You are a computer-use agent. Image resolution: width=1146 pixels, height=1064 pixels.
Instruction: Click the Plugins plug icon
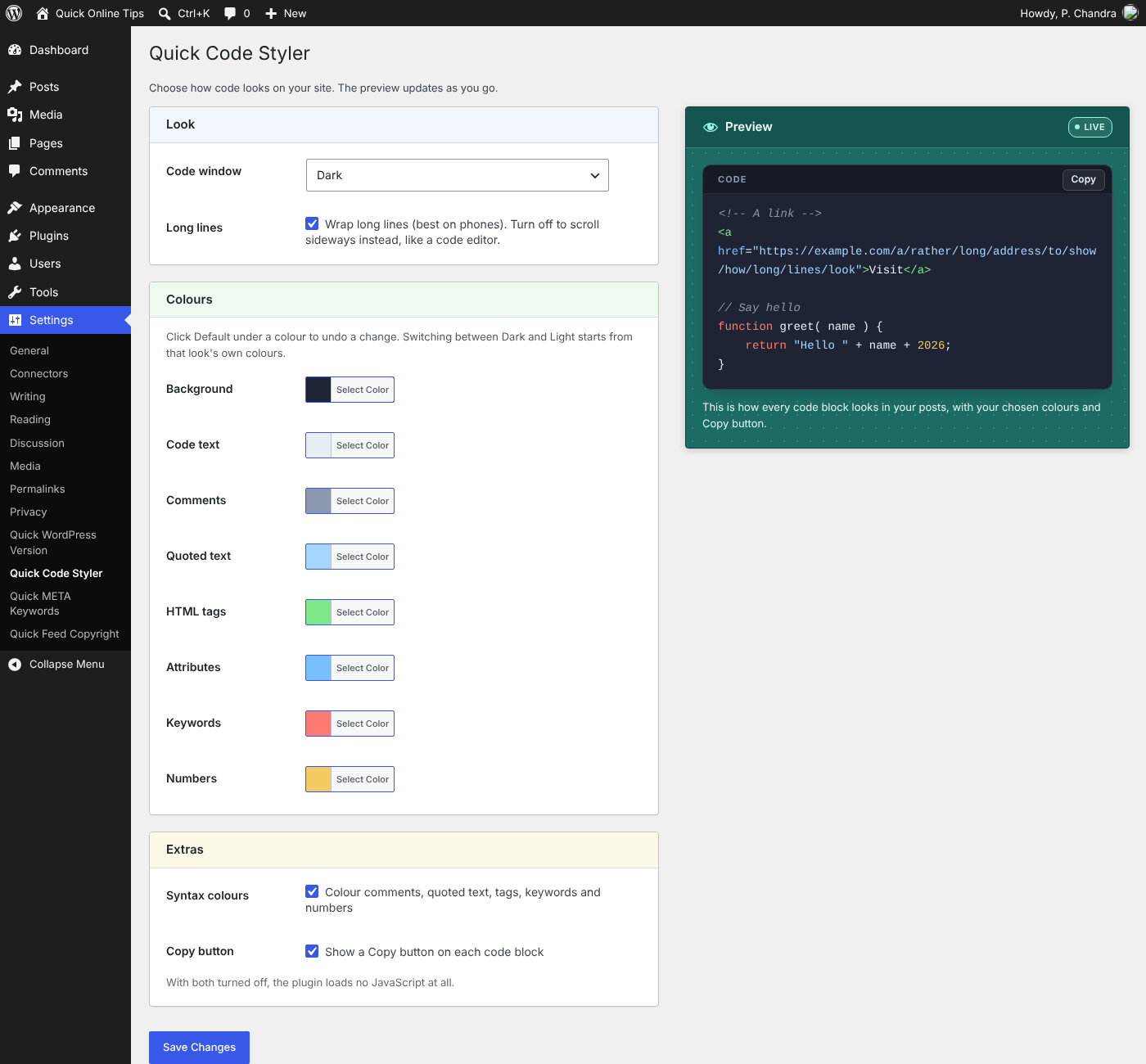15,236
